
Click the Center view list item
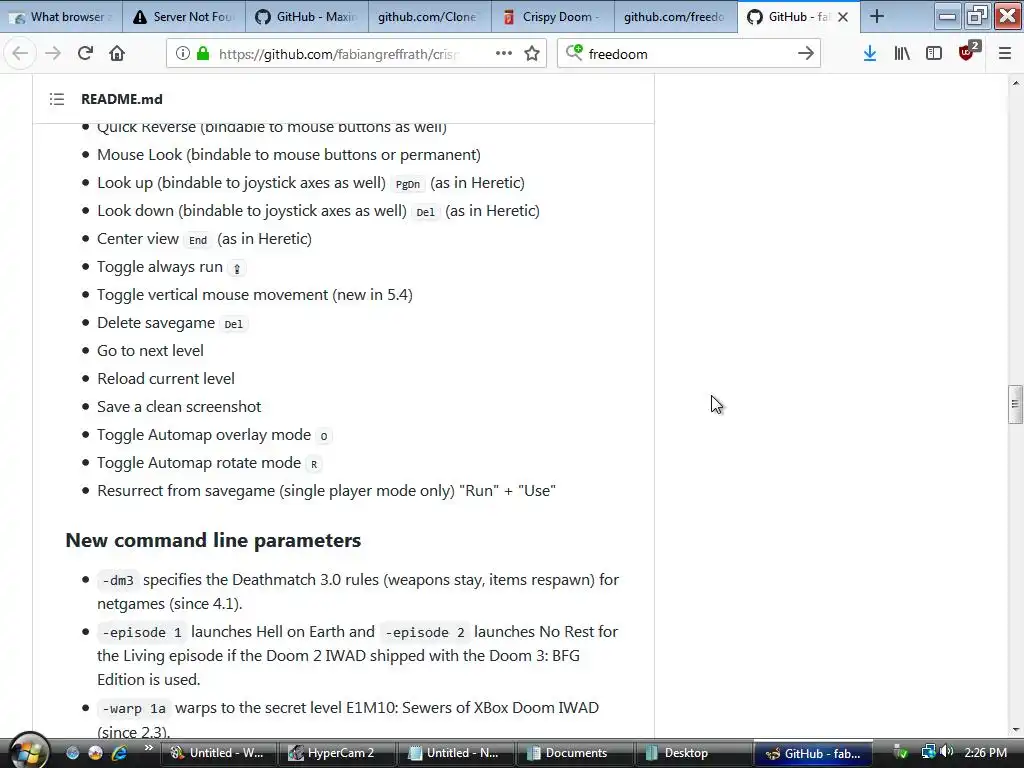click(x=204, y=239)
